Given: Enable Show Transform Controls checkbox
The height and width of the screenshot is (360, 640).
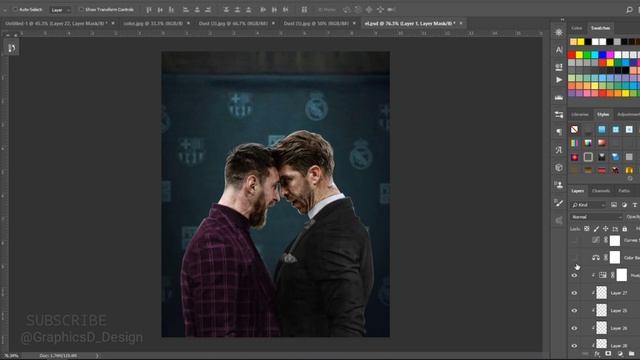Looking at the screenshot, I should point(81,9).
